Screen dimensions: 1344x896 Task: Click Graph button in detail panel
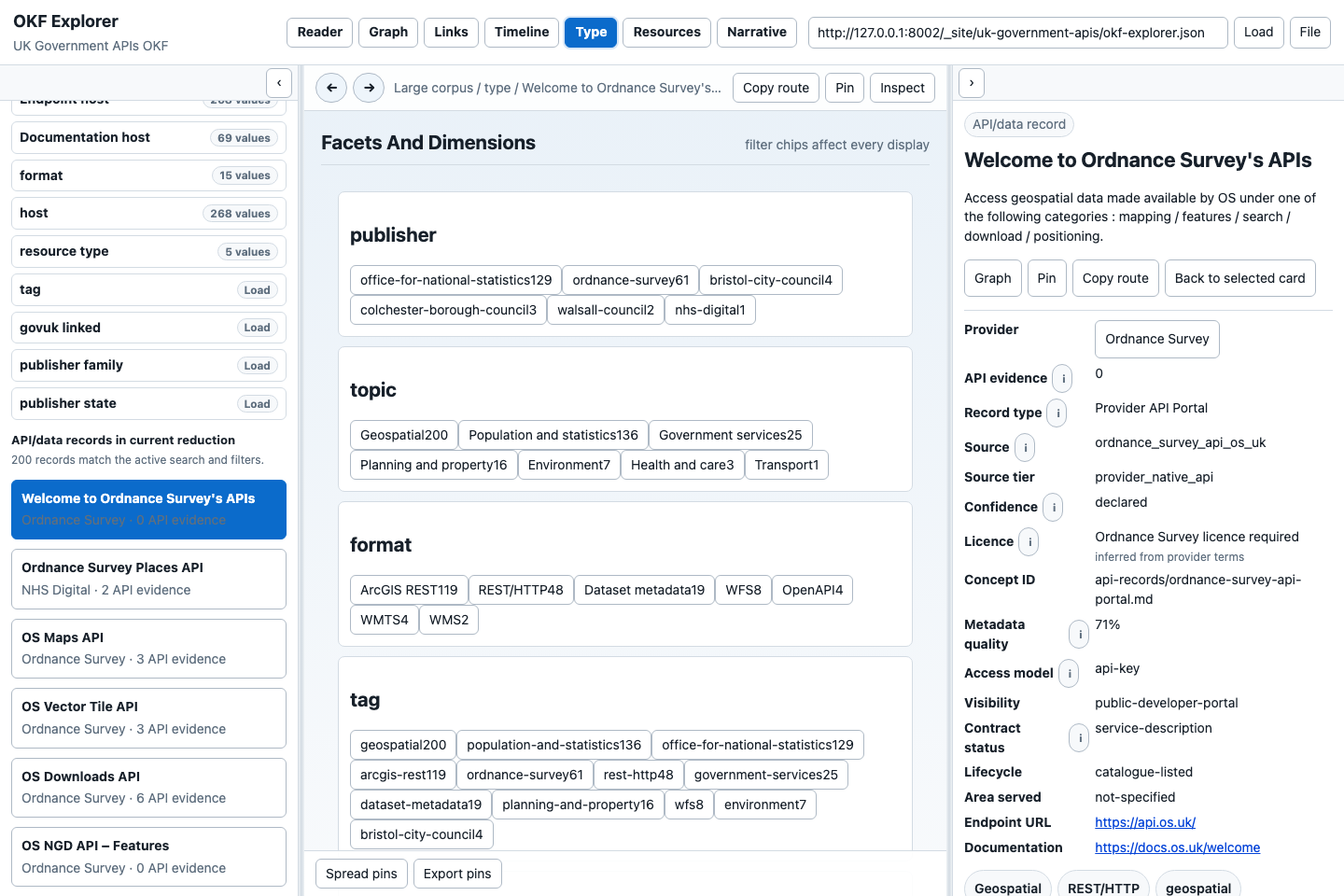(x=992, y=278)
